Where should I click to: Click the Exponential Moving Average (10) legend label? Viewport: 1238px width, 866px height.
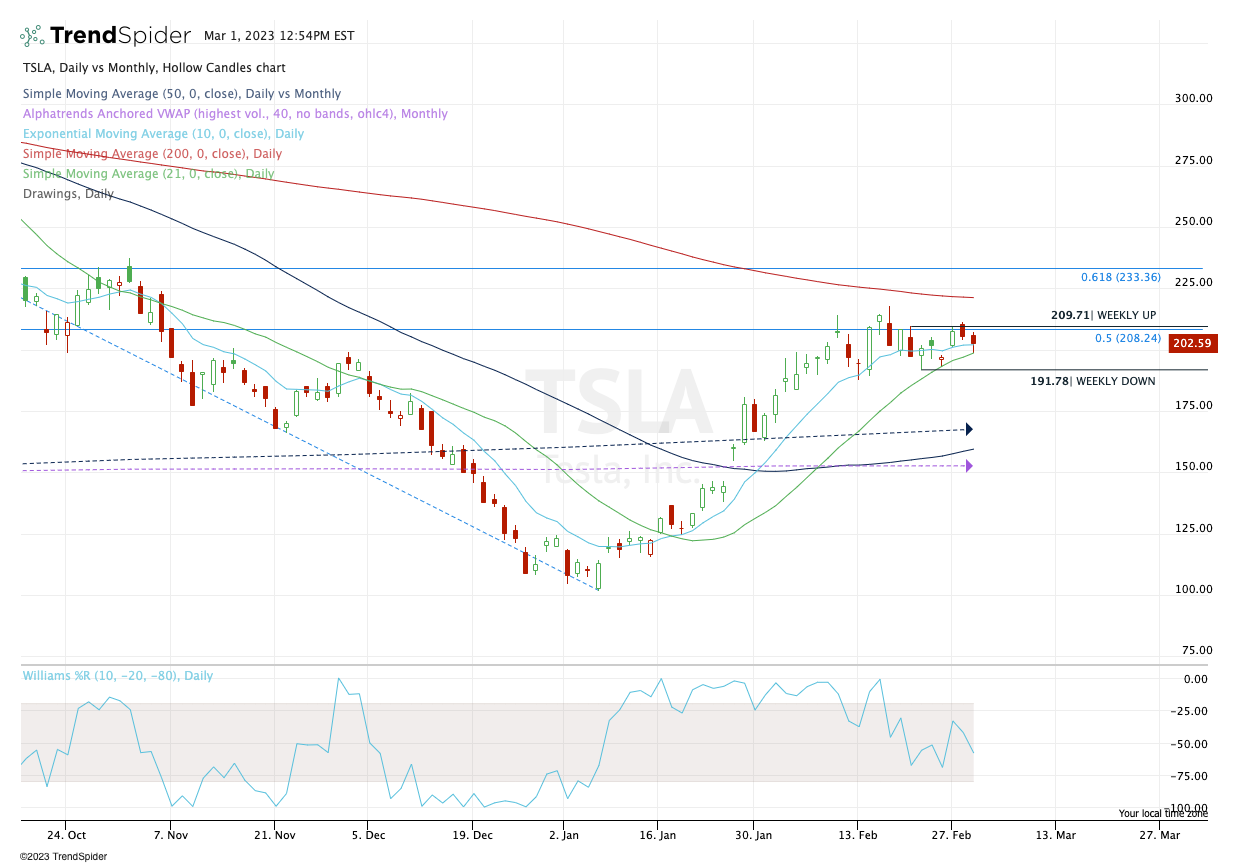(x=163, y=134)
